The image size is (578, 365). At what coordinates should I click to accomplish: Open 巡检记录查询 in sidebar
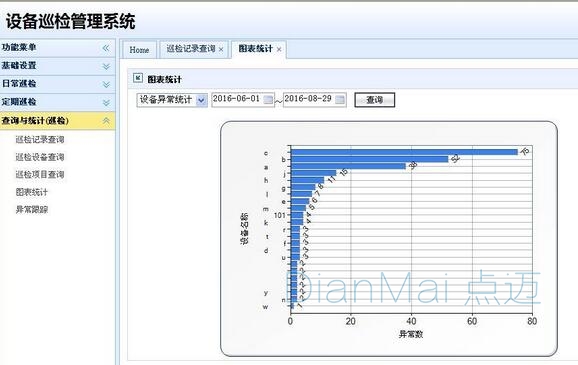(40, 139)
